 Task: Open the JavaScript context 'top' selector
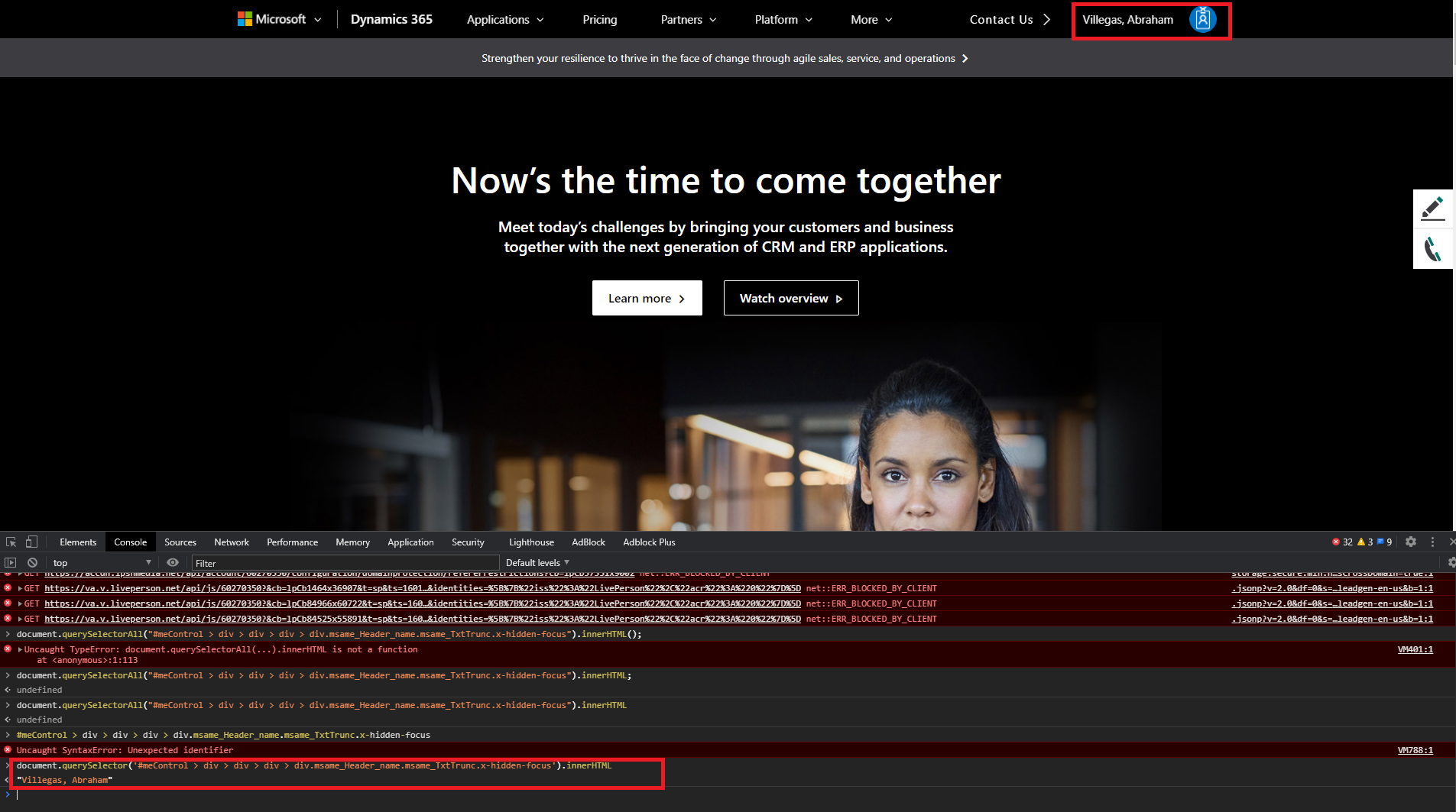tap(102, 562)
